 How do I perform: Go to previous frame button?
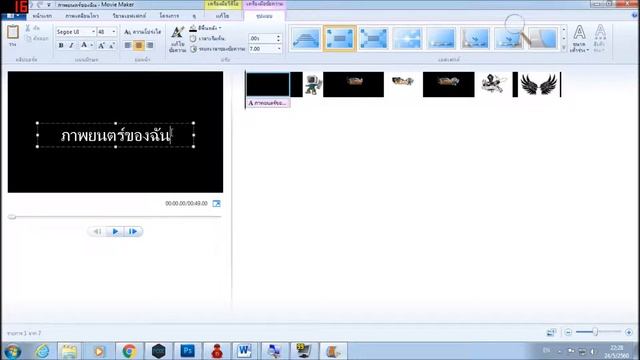(x=97, y=231)
